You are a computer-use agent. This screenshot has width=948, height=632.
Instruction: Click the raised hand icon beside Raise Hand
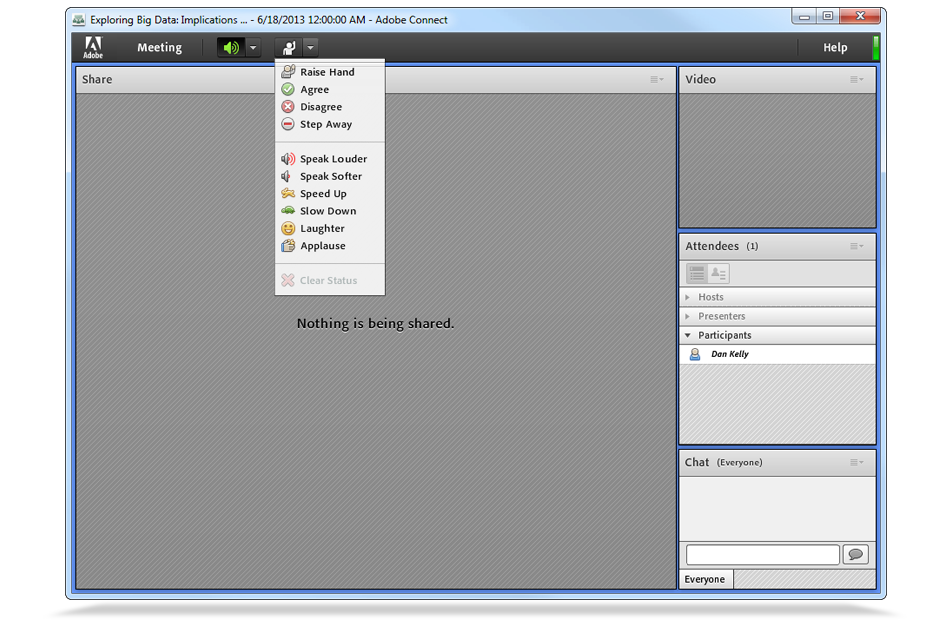point(288,71)
